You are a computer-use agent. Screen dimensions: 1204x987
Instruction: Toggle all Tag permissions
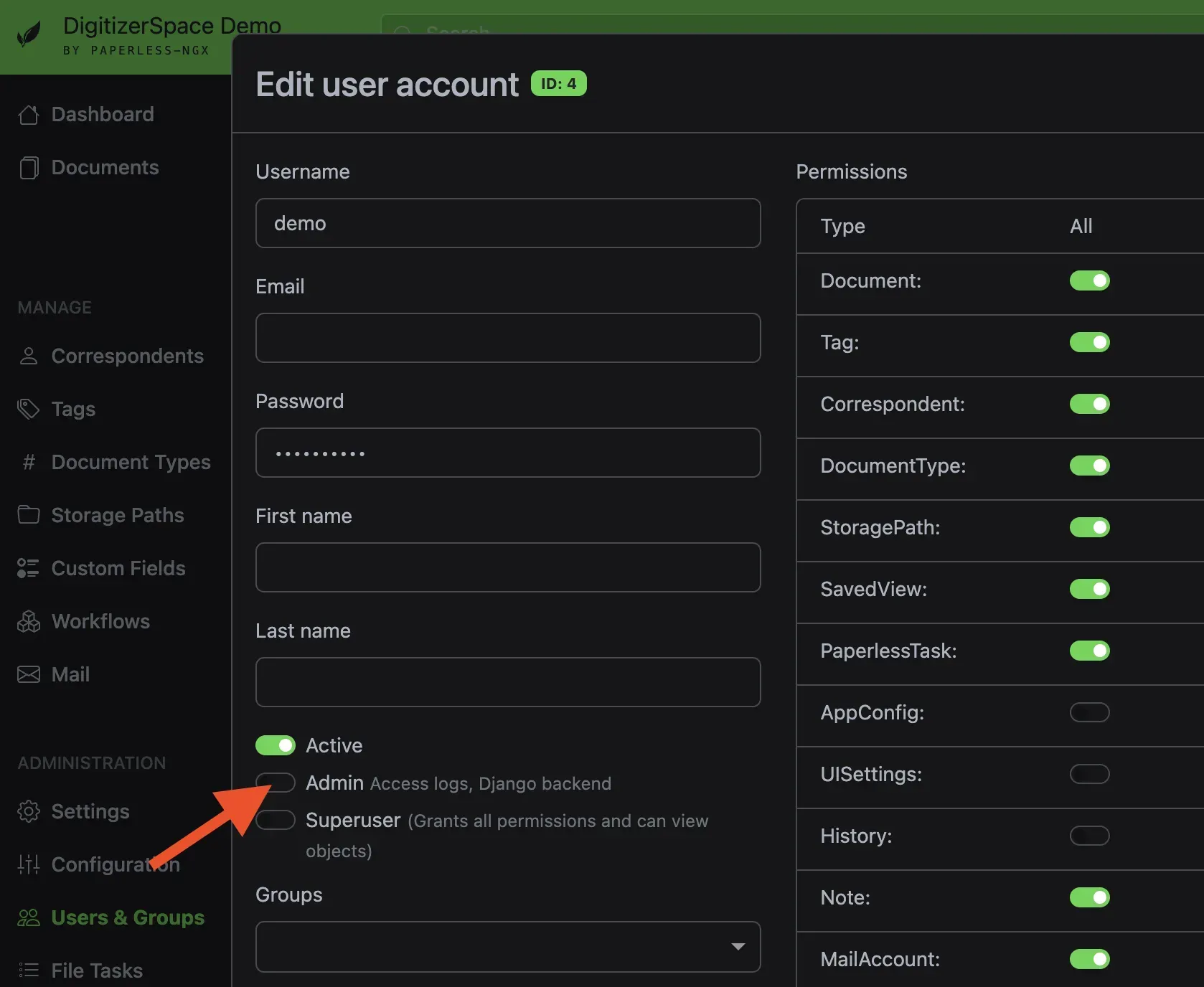[1089, 342]
